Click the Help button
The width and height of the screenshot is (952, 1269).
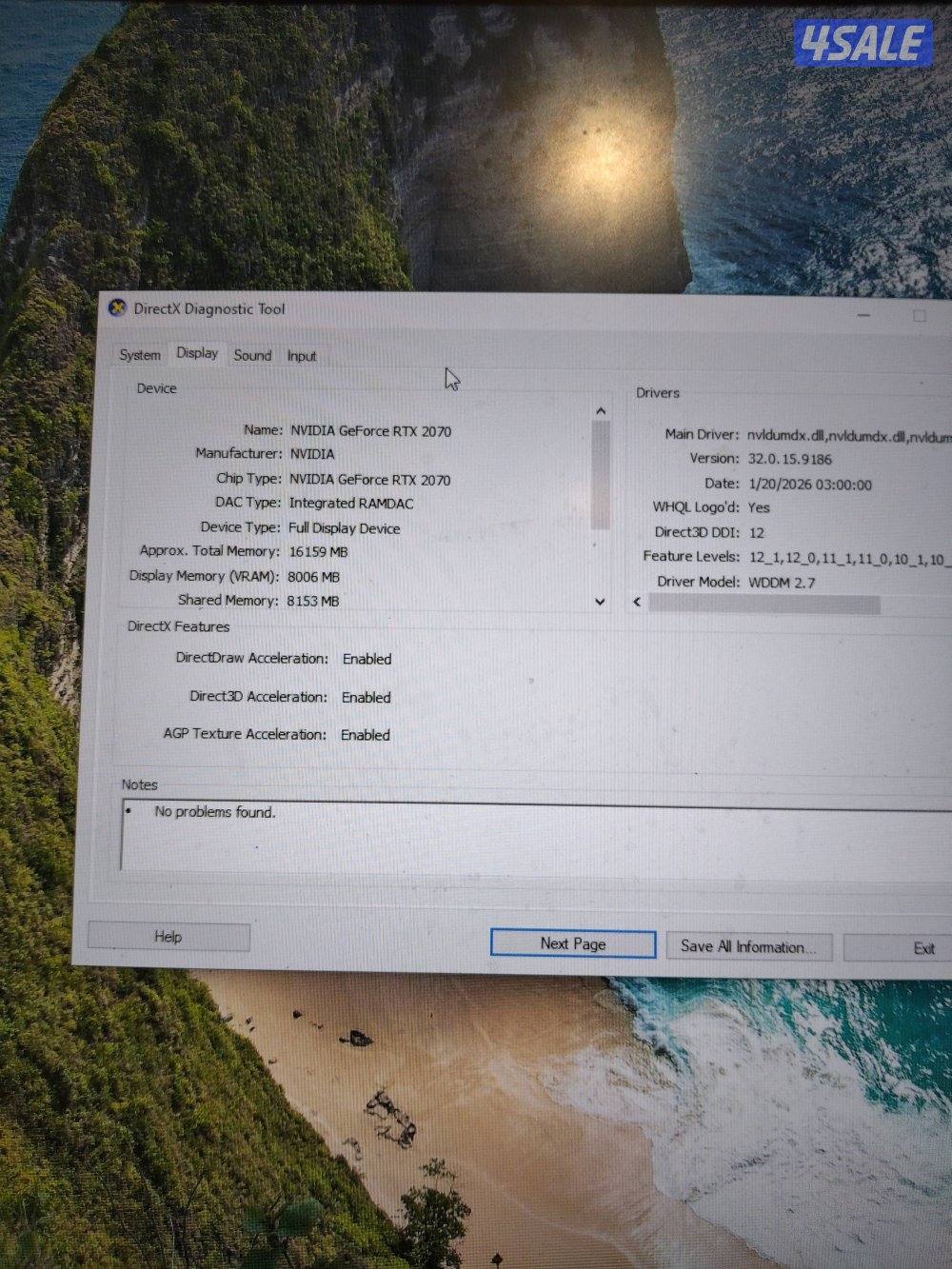pos(169,937)
